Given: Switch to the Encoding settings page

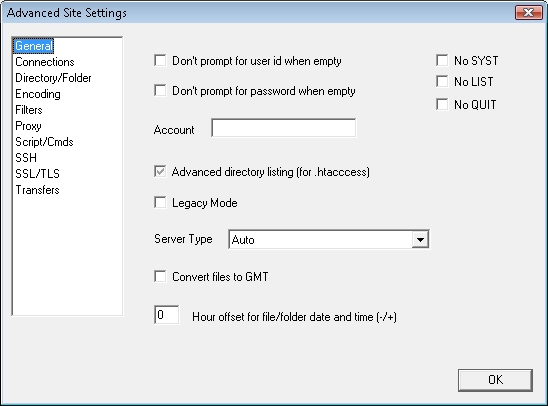Looking at the screenshot, I should 38,94.
